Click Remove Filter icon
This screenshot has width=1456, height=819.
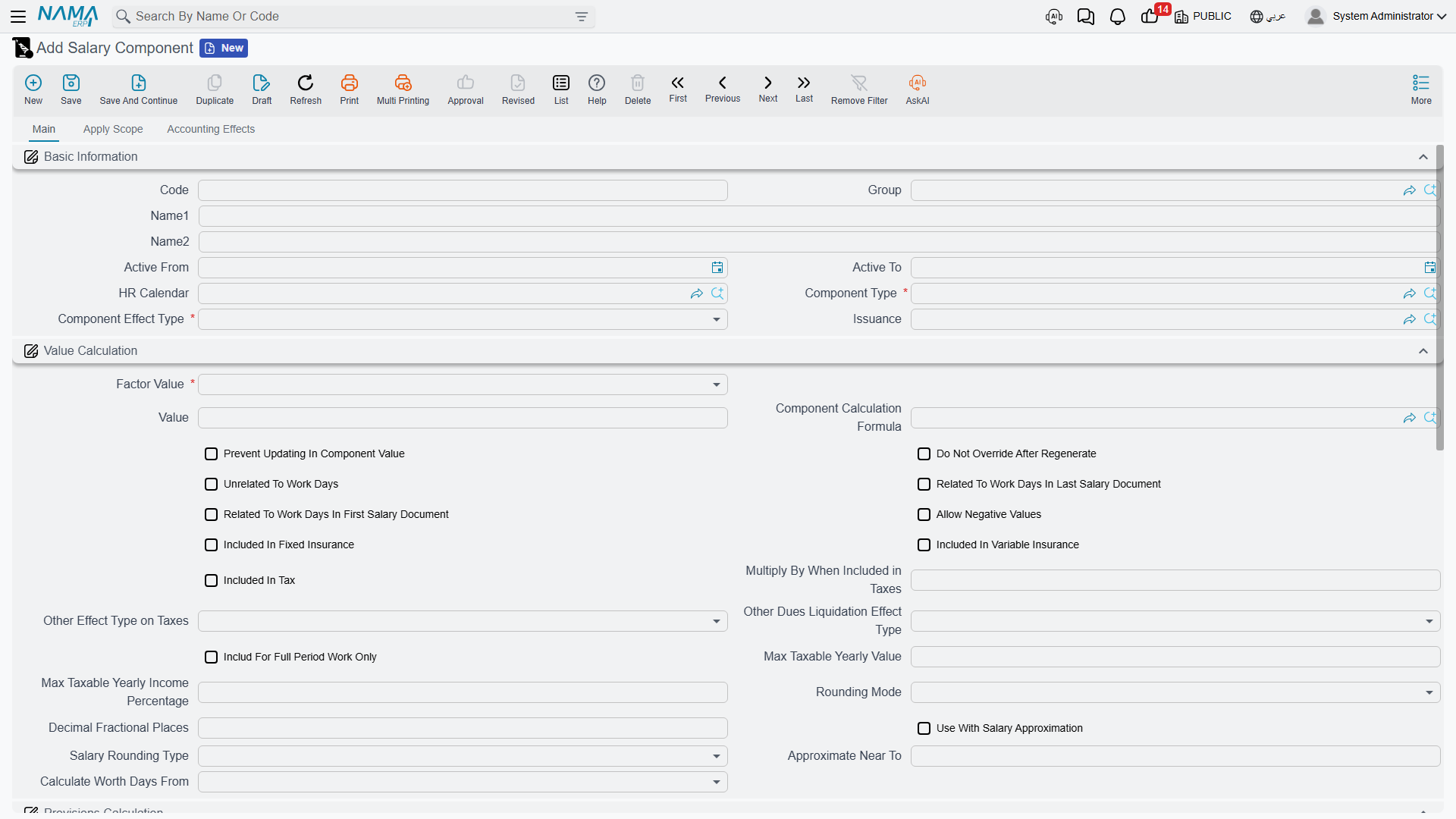point(859,89)
